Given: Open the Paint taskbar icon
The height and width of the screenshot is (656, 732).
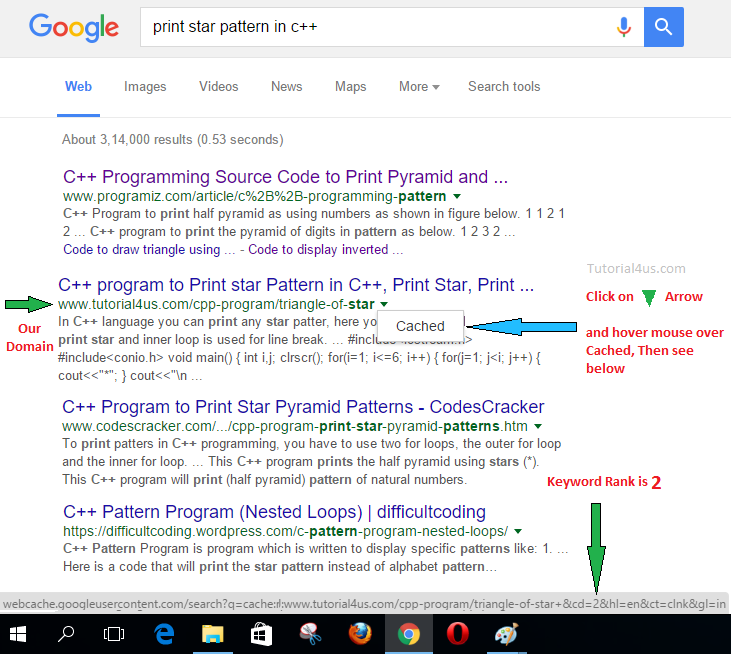Looking at the screenshot, I should point(506,634).
